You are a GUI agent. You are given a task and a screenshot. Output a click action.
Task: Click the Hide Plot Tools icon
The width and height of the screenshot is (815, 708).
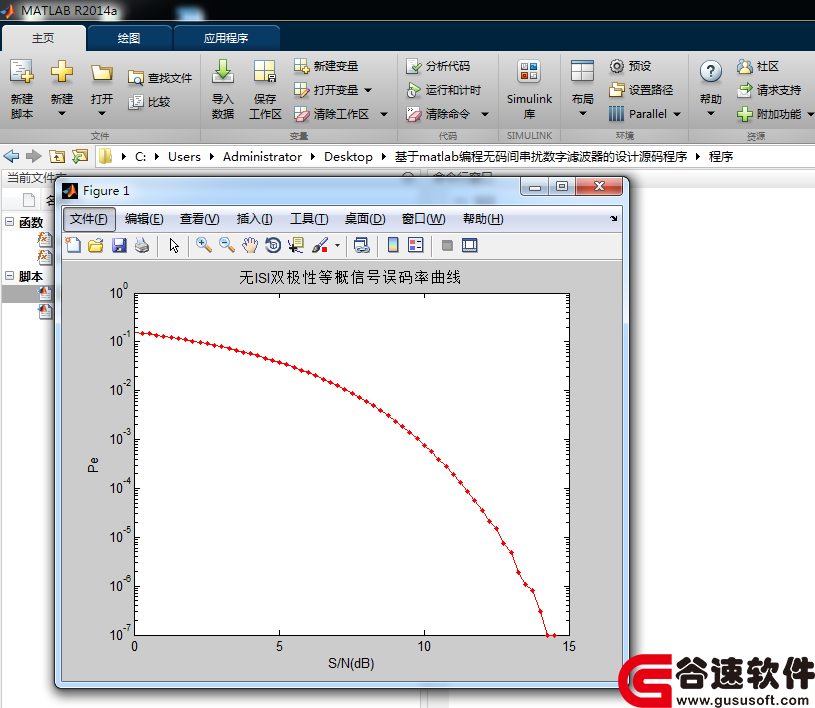[x=447, y=245]
